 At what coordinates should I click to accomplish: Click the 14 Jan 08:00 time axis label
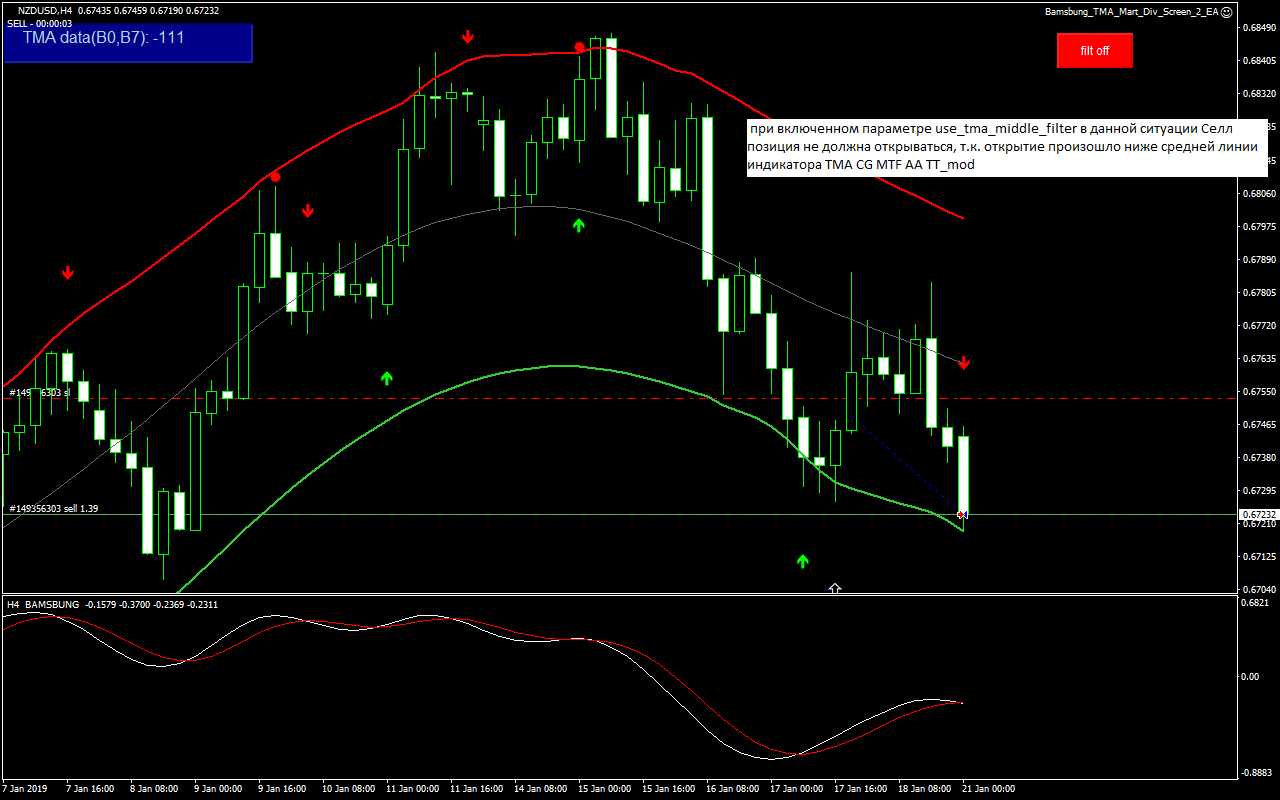coord(541,789)
